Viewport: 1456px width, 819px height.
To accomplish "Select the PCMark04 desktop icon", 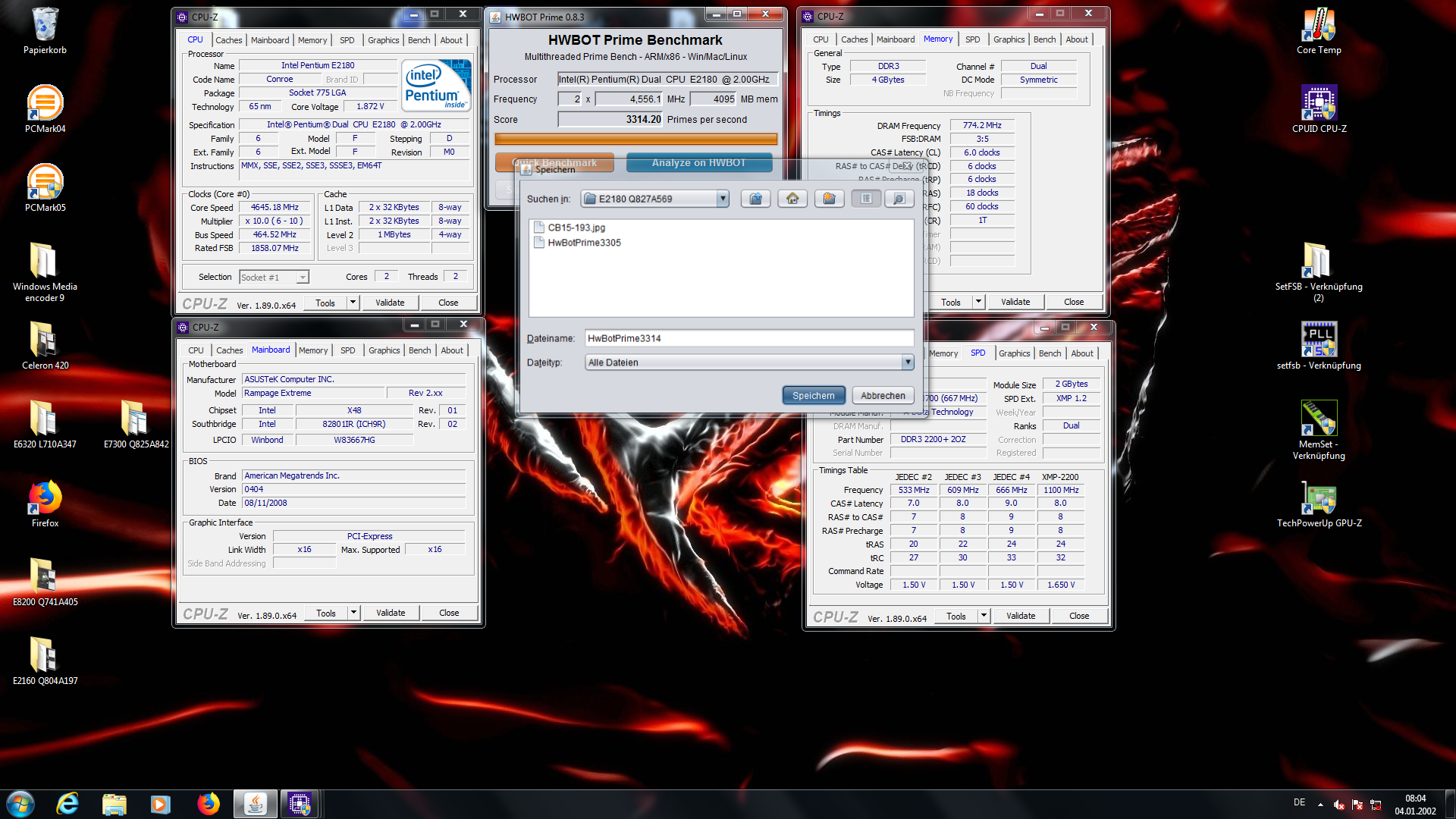I will tap(45, 109).
